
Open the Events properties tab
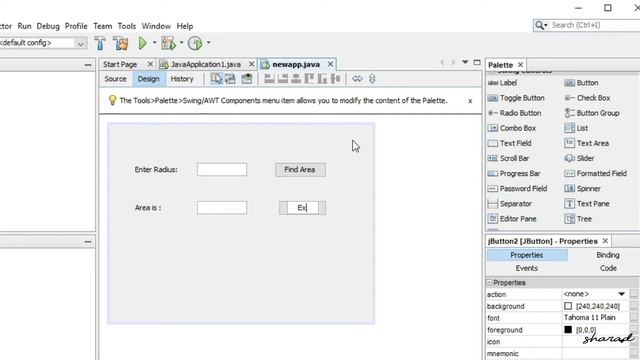(527, 268)
